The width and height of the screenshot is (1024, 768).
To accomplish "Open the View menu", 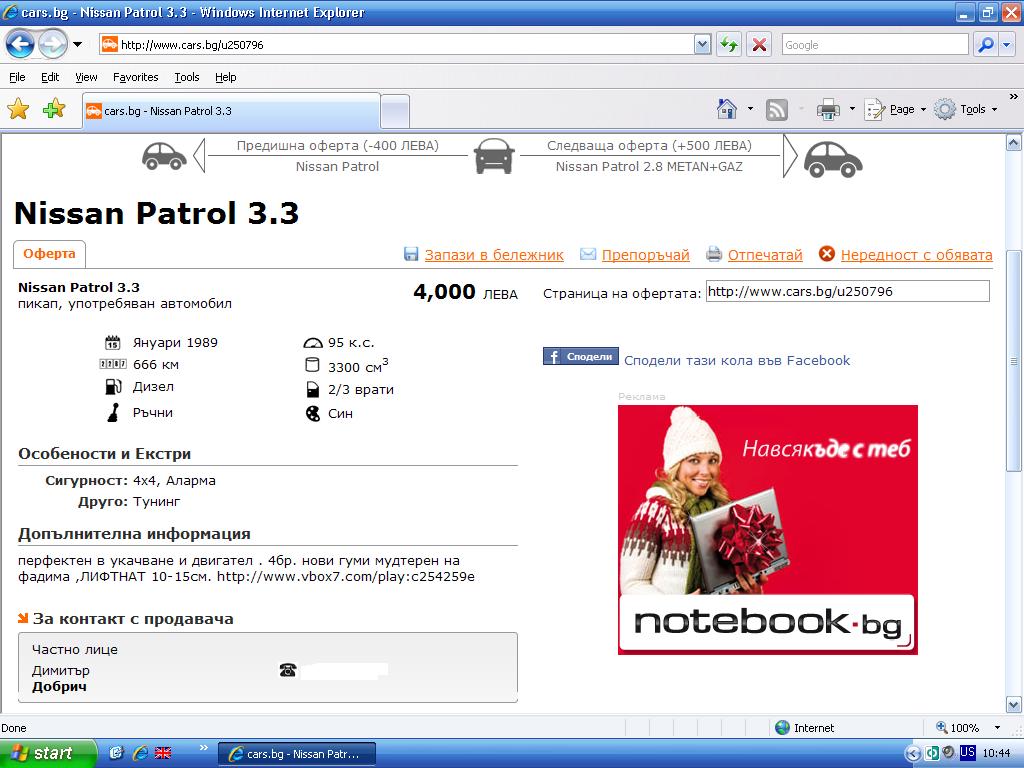I will click(x=86, y=77).
